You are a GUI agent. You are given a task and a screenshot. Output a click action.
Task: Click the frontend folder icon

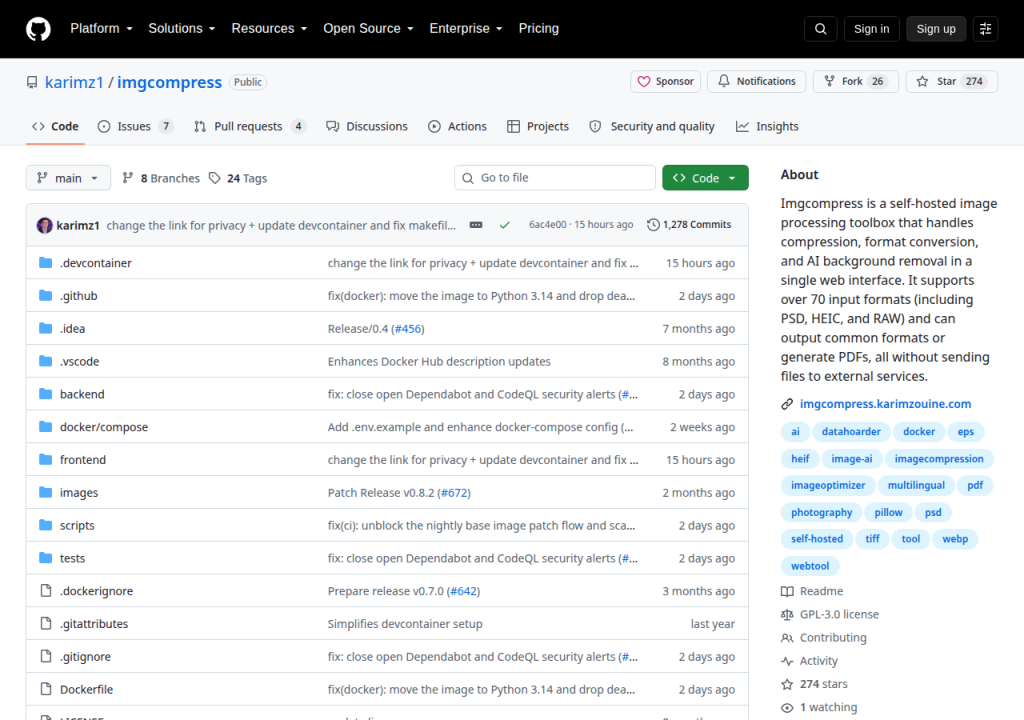[x=46, y=459]
